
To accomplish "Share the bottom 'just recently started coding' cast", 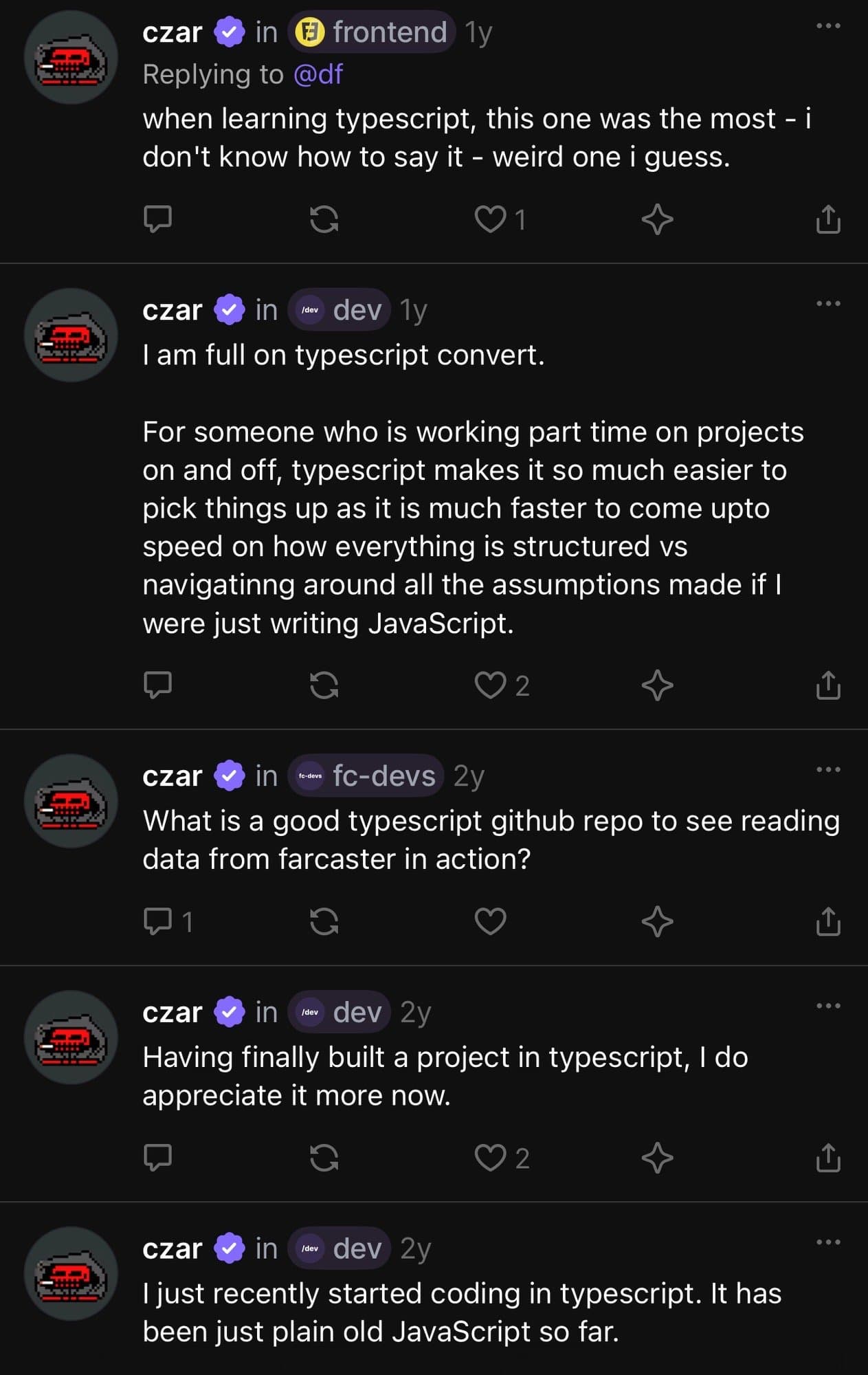I will (x=828, y=1372).
